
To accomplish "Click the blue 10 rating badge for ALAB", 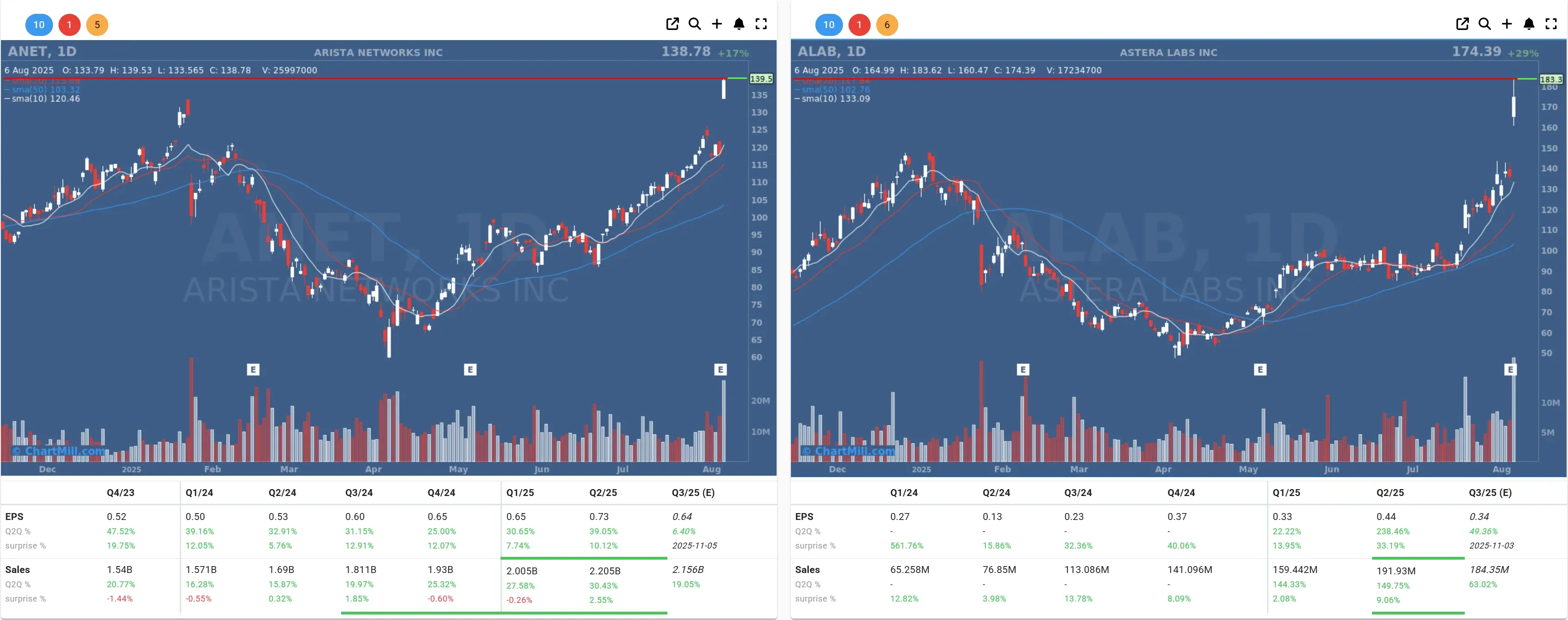I will tap(829, 25).
